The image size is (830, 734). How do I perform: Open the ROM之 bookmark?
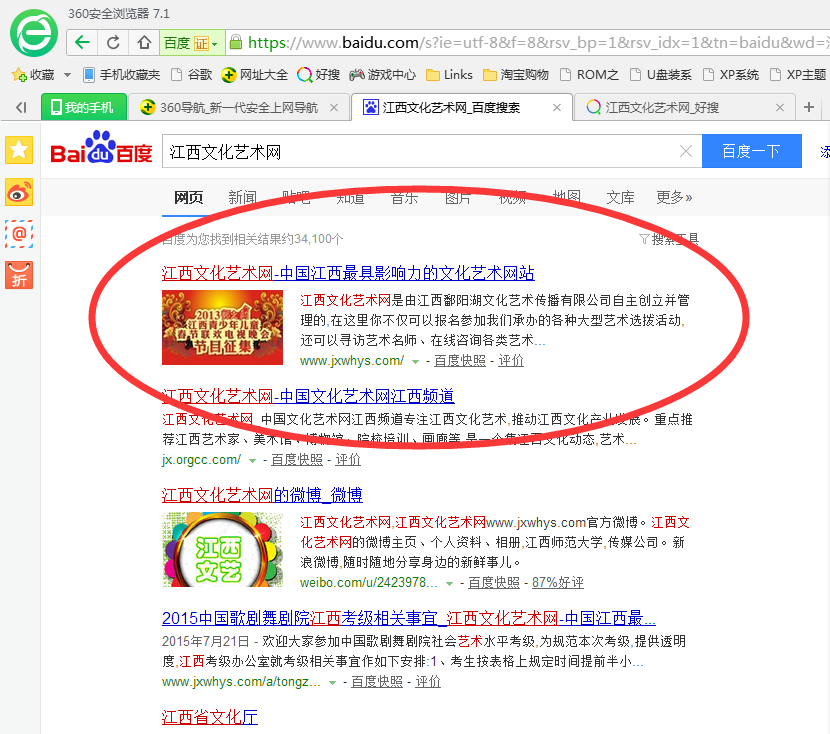point(589,75)
